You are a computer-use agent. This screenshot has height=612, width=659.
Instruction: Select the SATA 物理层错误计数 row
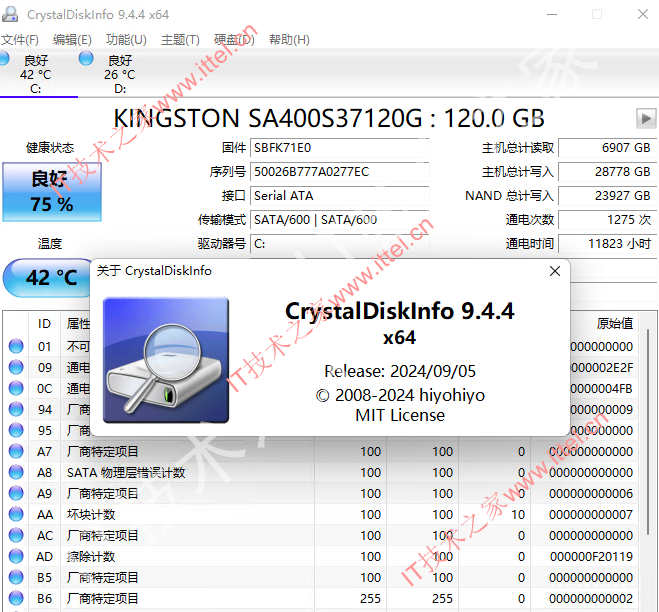[322, 472]
